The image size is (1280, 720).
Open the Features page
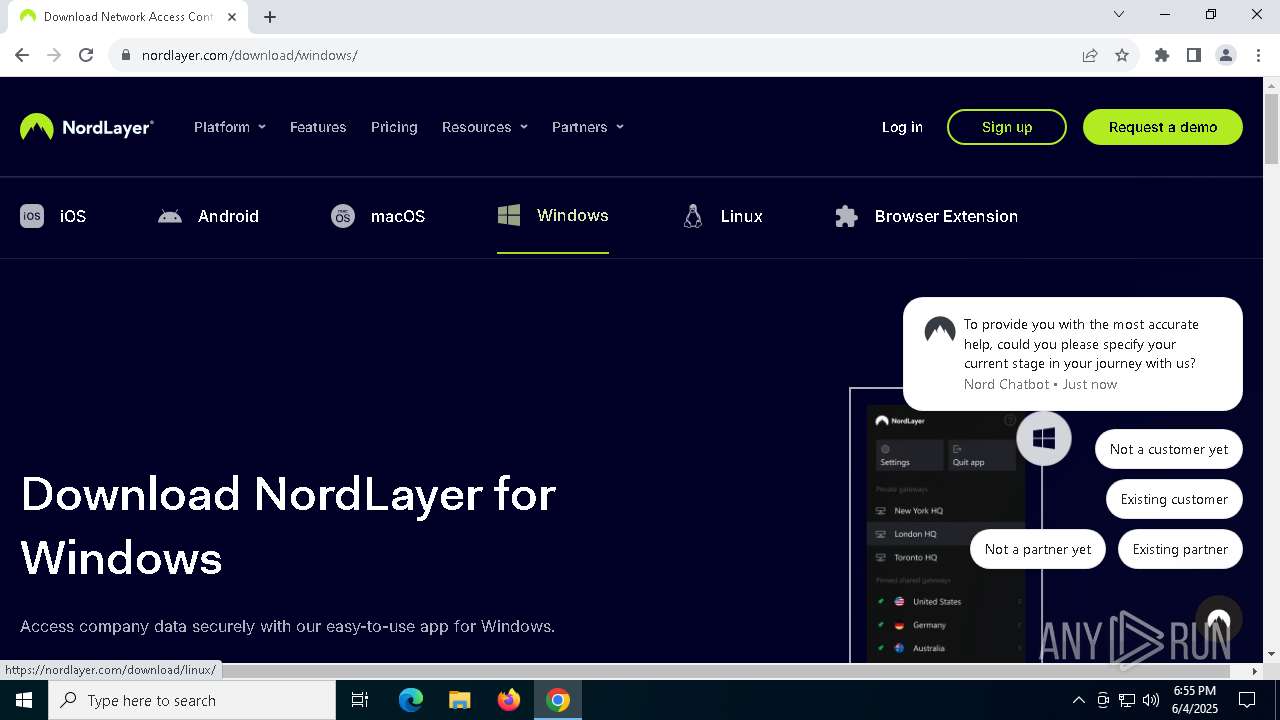point(318,127)
